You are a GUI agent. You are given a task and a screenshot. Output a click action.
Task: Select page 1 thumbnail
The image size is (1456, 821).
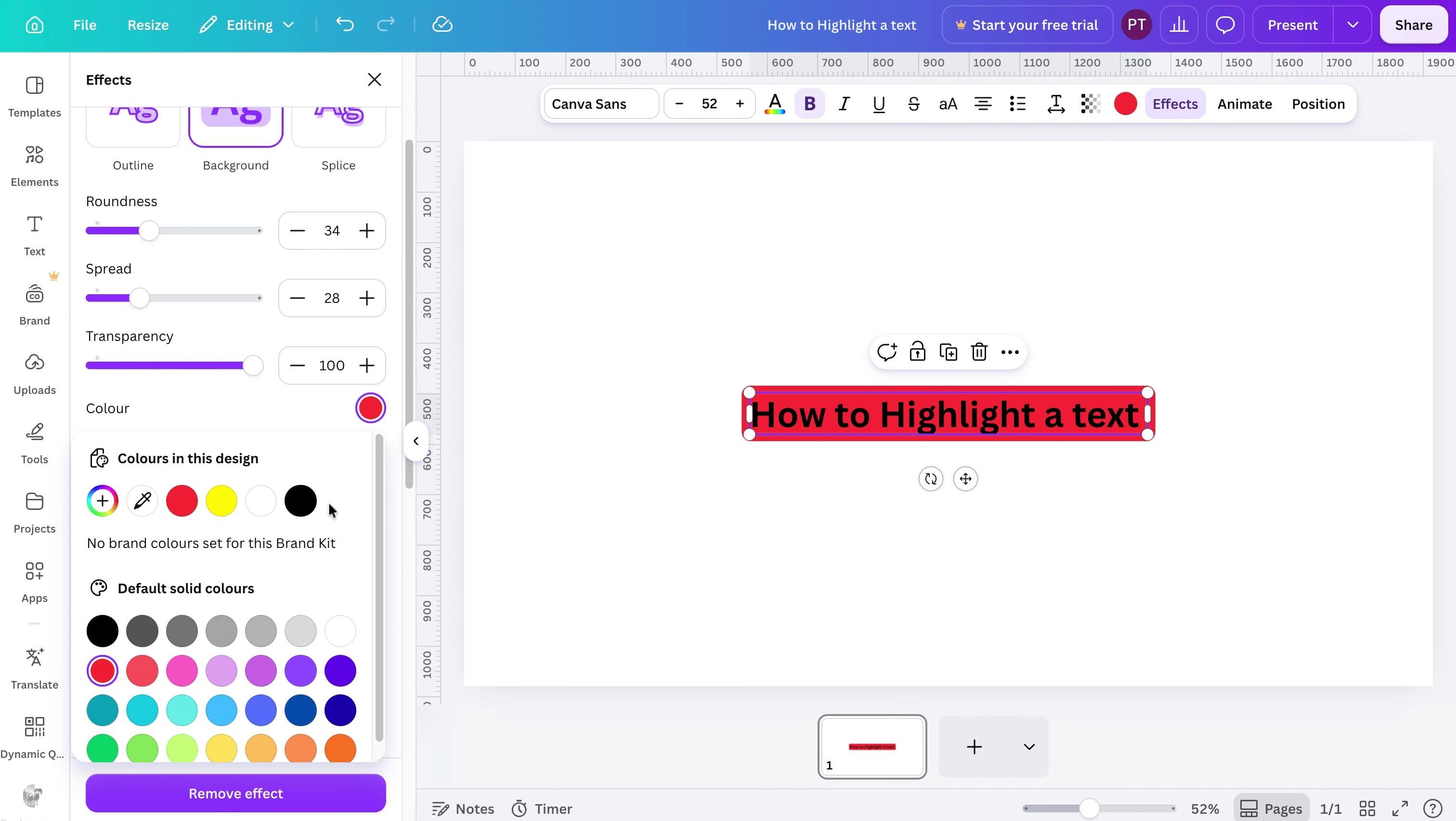[x=872, y=747]
